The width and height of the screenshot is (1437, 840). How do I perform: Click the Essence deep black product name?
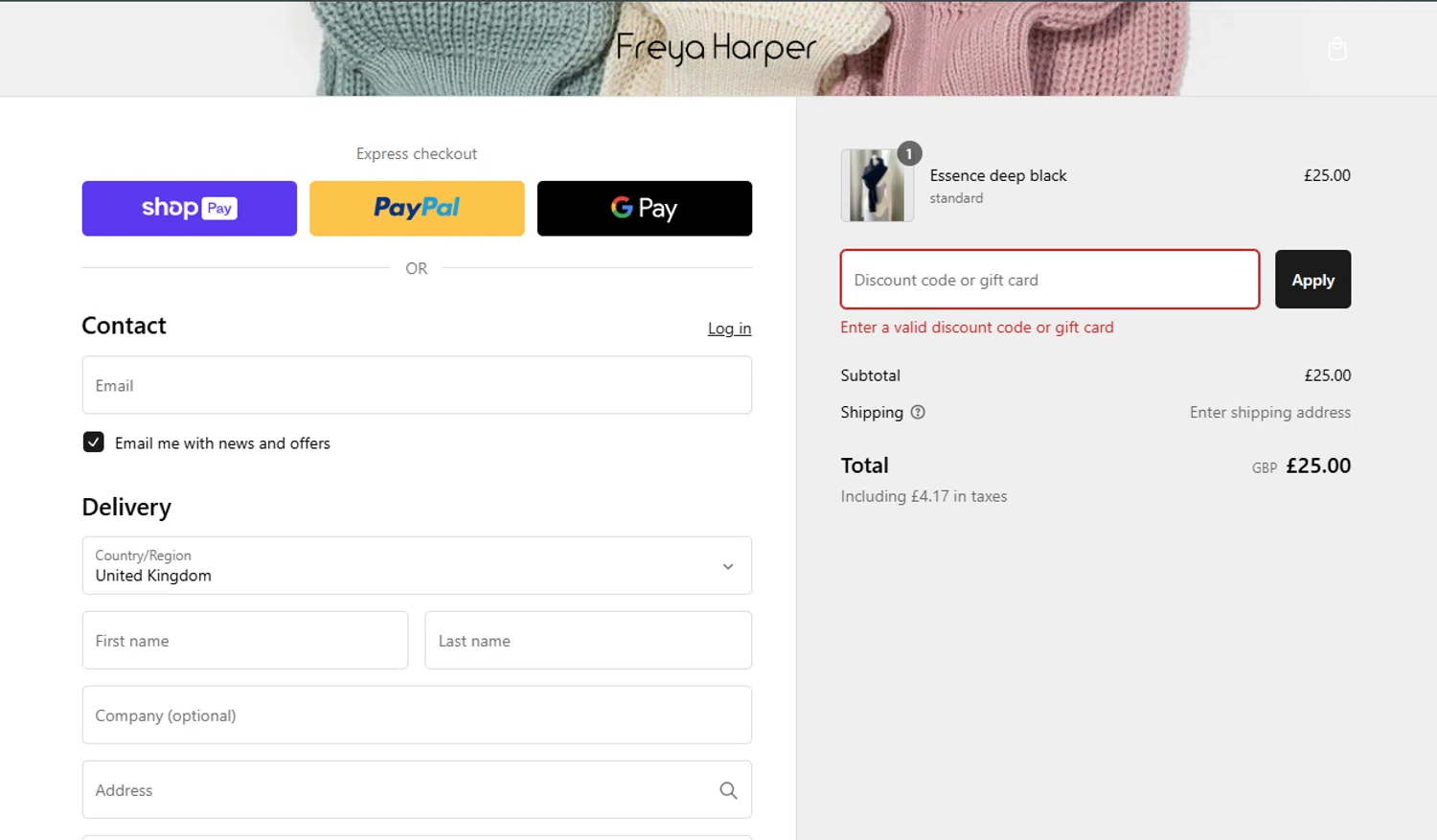[998, 176]
